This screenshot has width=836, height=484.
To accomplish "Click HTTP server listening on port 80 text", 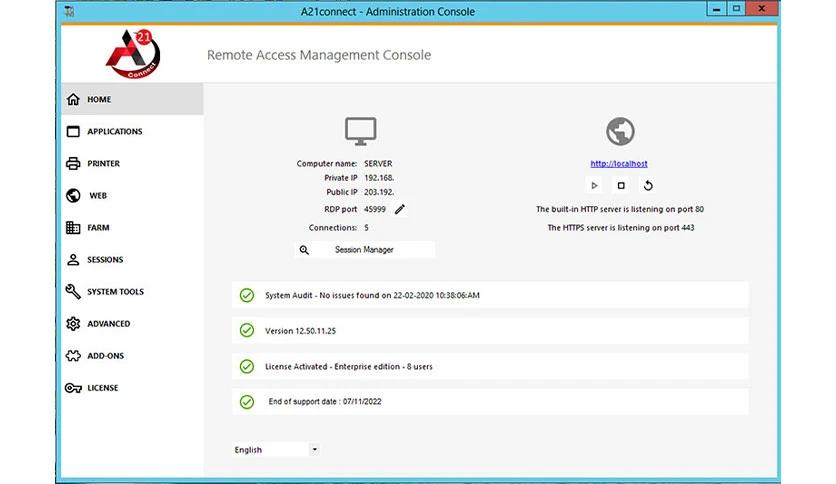I will 620,209.
